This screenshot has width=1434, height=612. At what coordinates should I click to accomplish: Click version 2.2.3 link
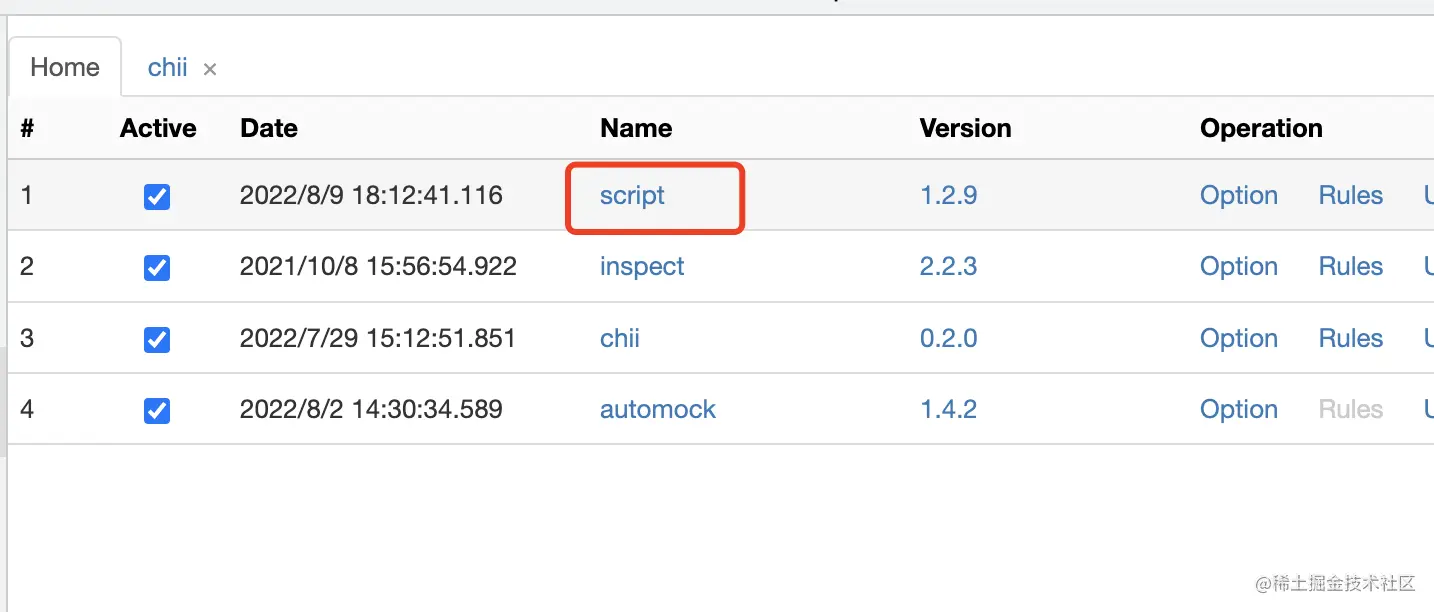tap(948, 266)
